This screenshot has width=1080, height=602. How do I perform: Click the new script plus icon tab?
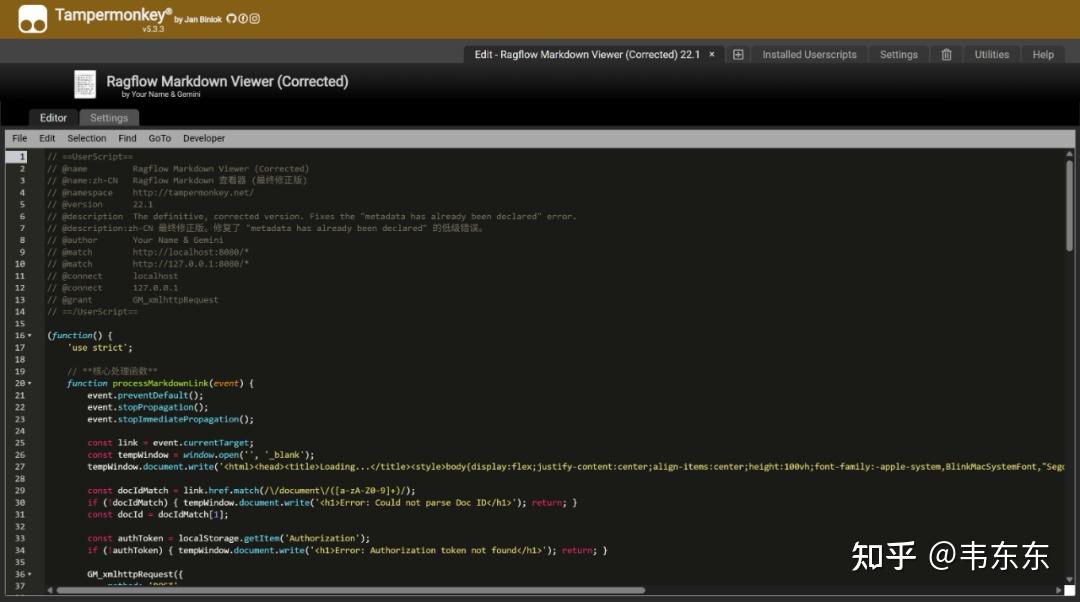[738, 54]
